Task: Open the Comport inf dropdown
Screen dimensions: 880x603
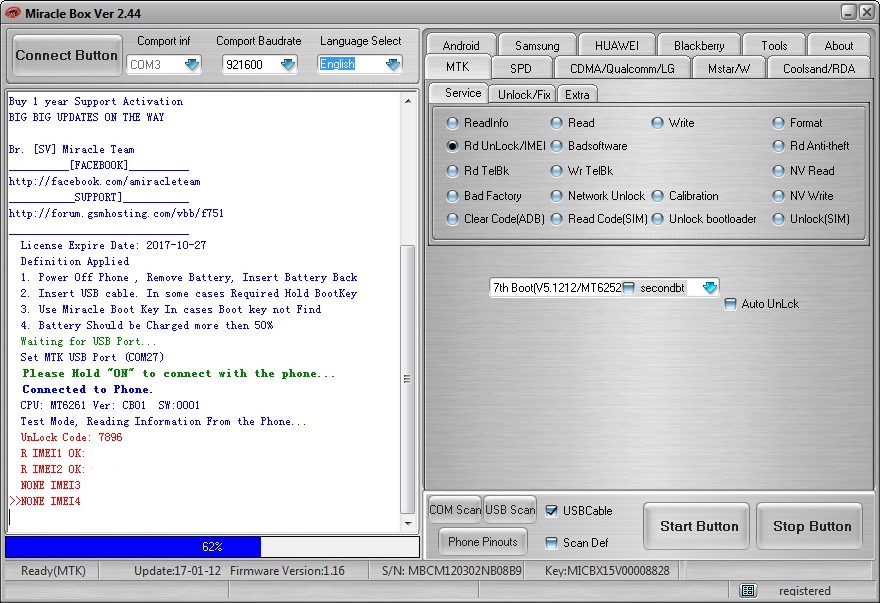Action: pyautogui.click(x=192, y=65)
